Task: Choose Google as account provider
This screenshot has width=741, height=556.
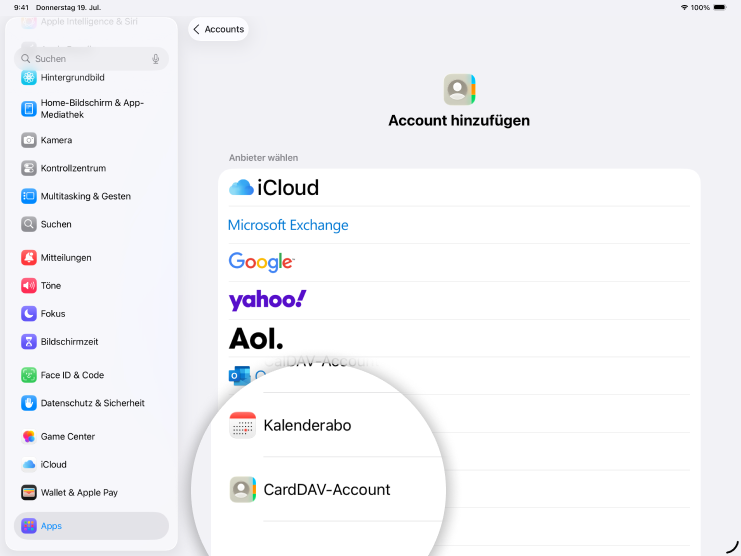Action: click(x=261, y=262)
